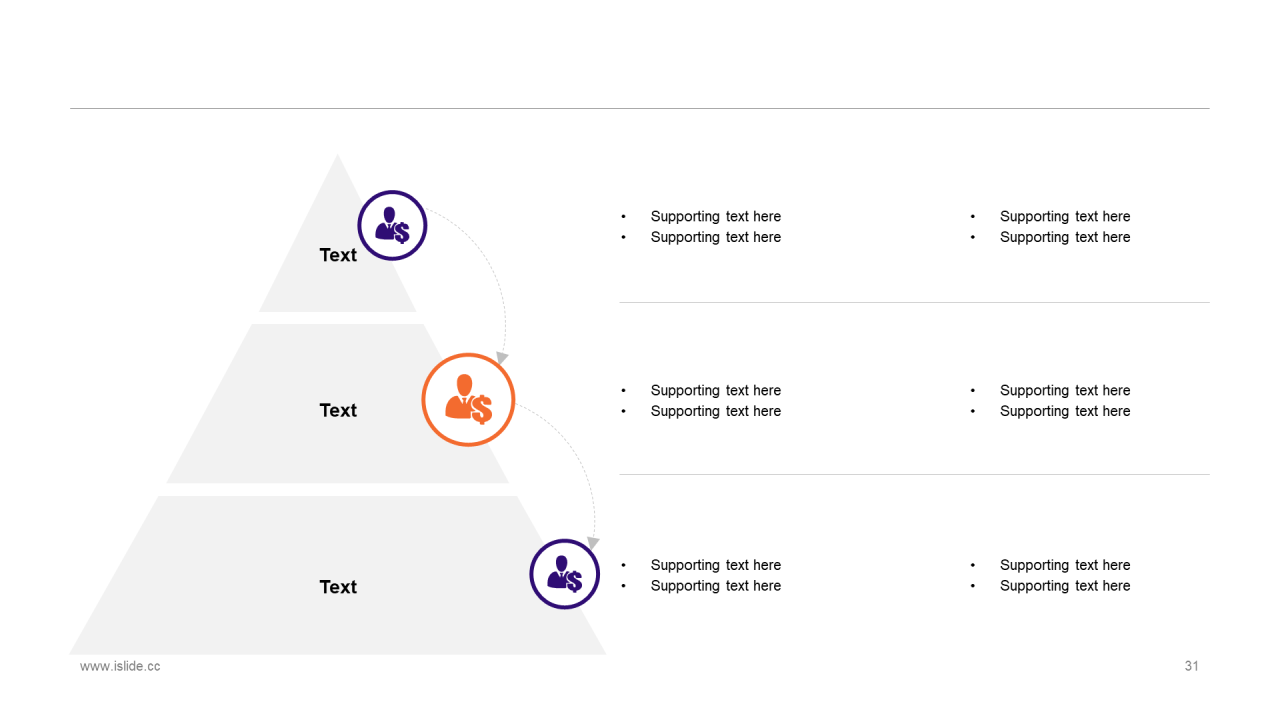The height and width of the screenshot is (720, 1280).
Task: Click second Supporting text line in top-right group
Action: point(1065,237)
